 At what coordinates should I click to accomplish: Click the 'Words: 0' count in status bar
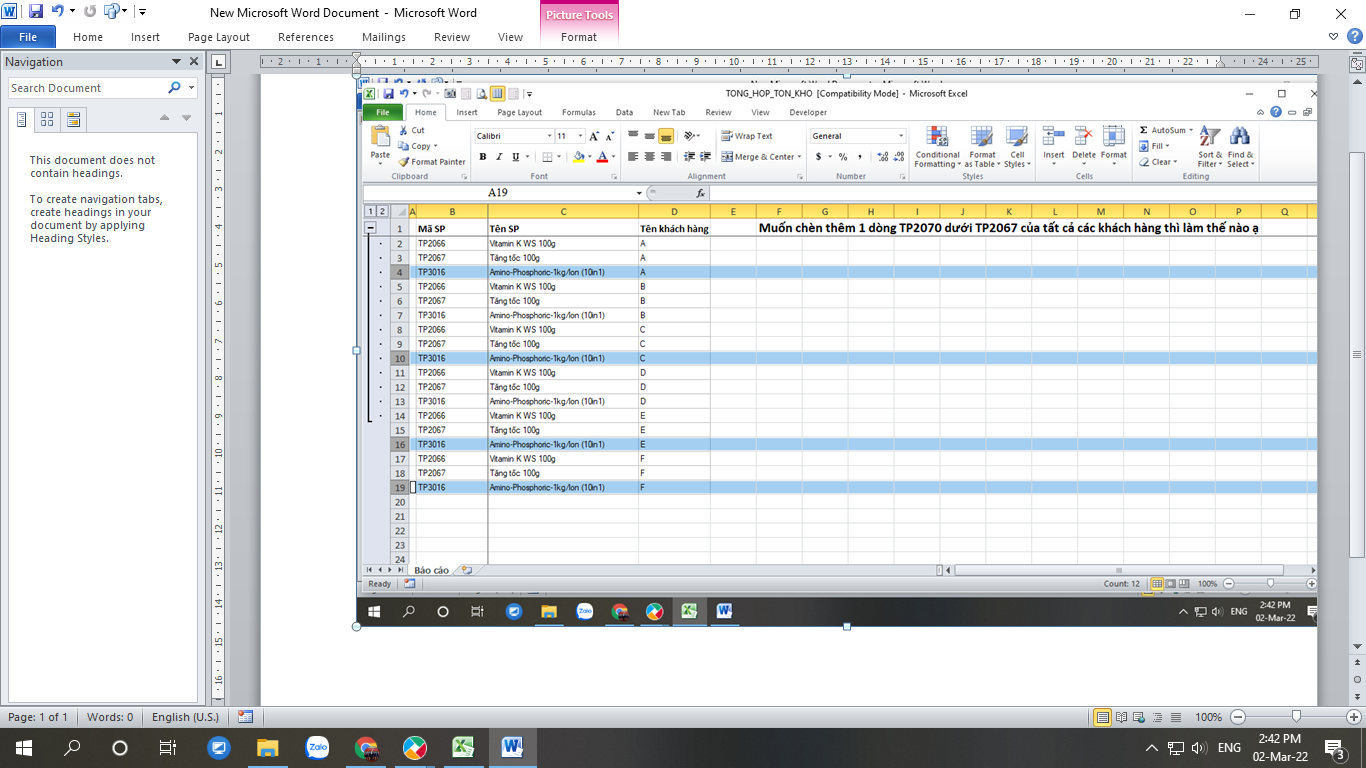coord(110,717)
